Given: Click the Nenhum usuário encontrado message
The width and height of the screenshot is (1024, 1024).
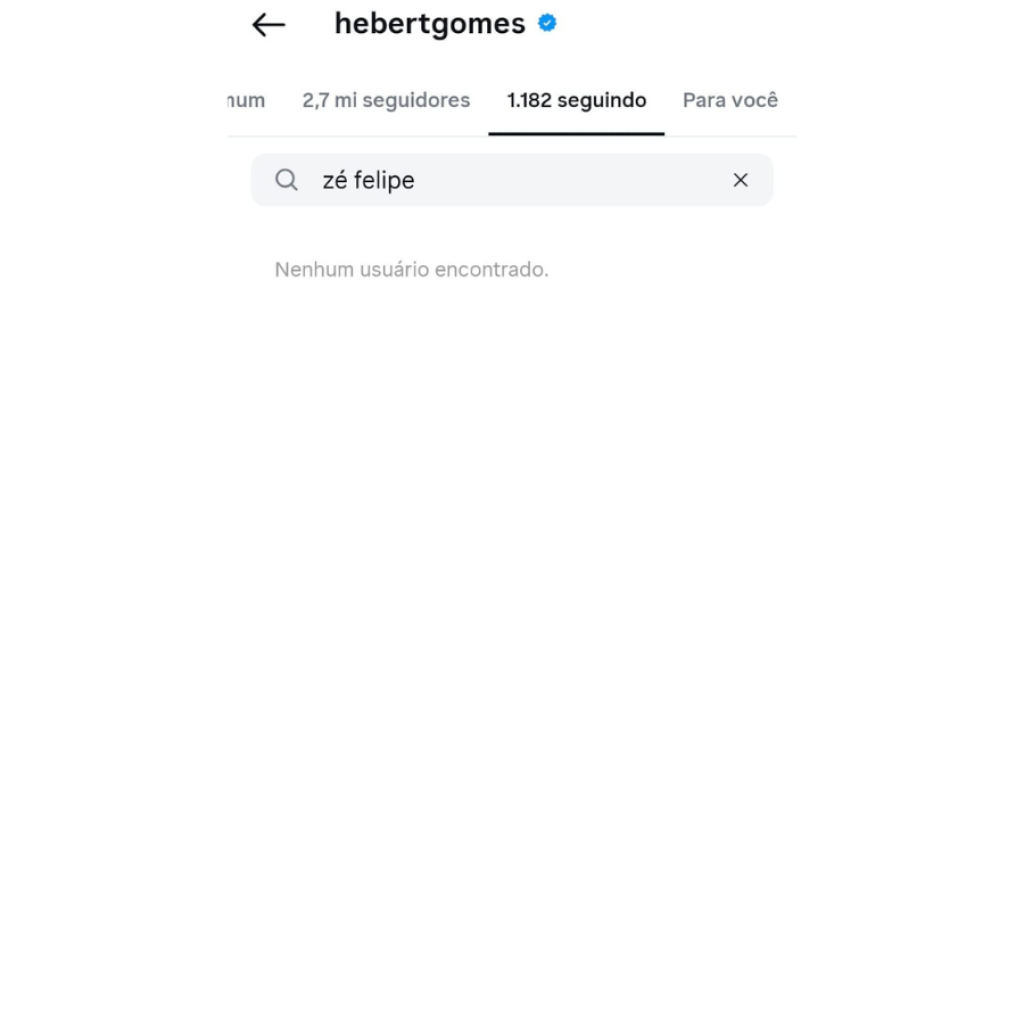Looking at the screenshot, I should point(411,270).
